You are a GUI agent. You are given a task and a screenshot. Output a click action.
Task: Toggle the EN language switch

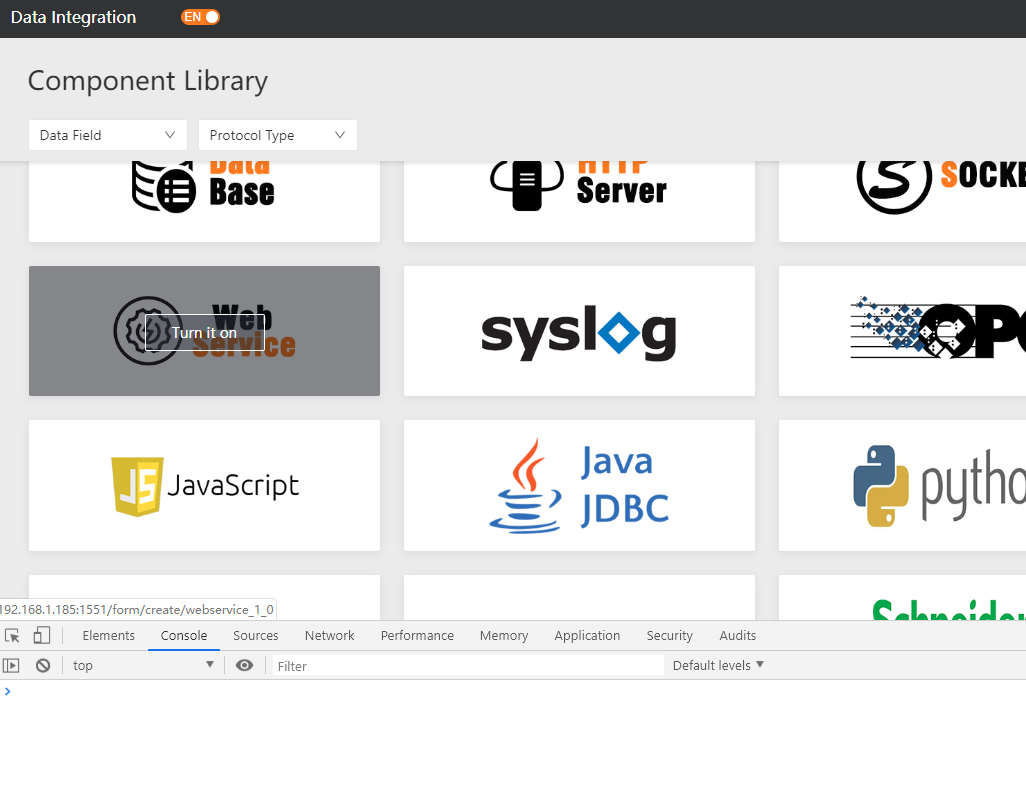coord(200,17)
